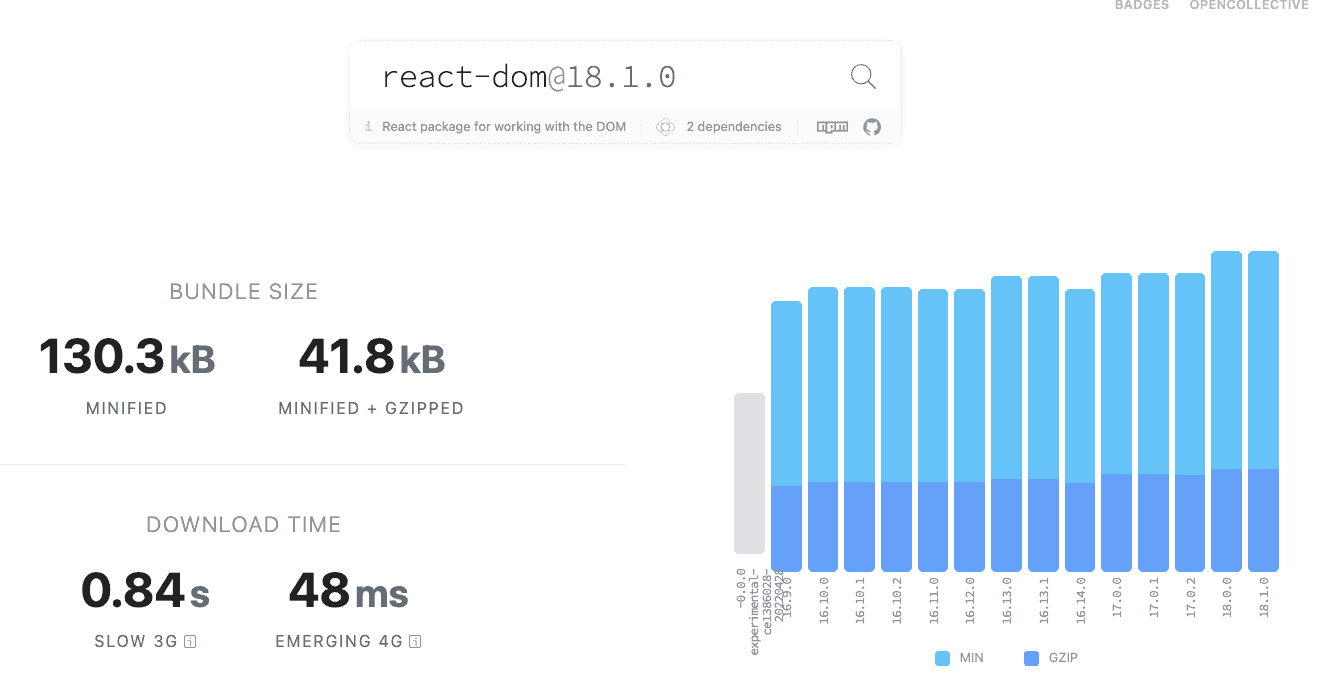Open the OPENCOLLECTIVE link

point(1248,6)
